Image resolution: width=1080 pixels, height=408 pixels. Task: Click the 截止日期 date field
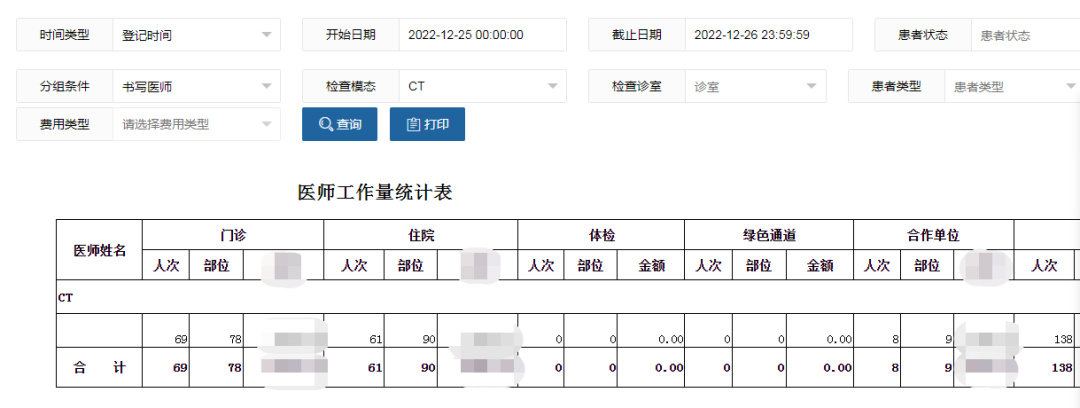click(x=769, y=34)
